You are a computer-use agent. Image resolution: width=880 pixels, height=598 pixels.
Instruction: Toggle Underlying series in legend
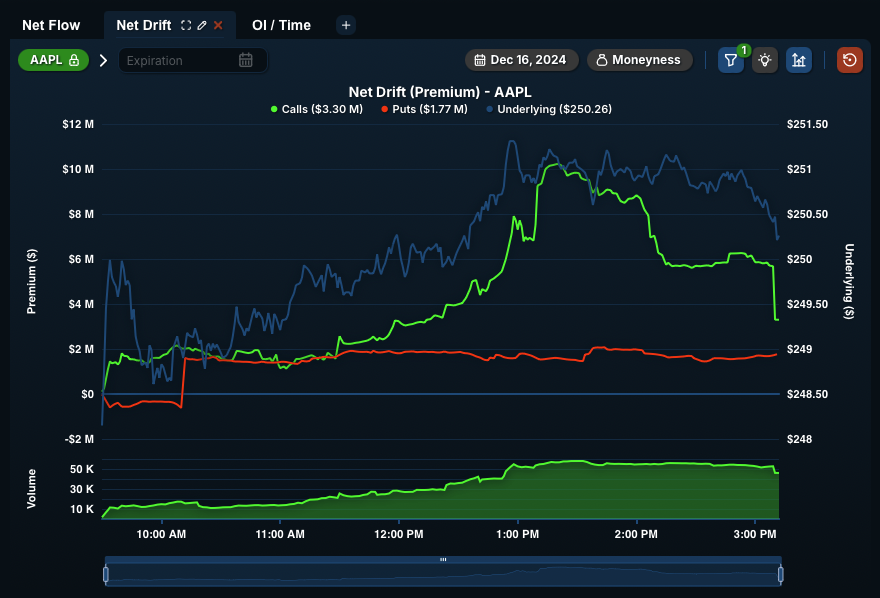[x=549, y=109]
